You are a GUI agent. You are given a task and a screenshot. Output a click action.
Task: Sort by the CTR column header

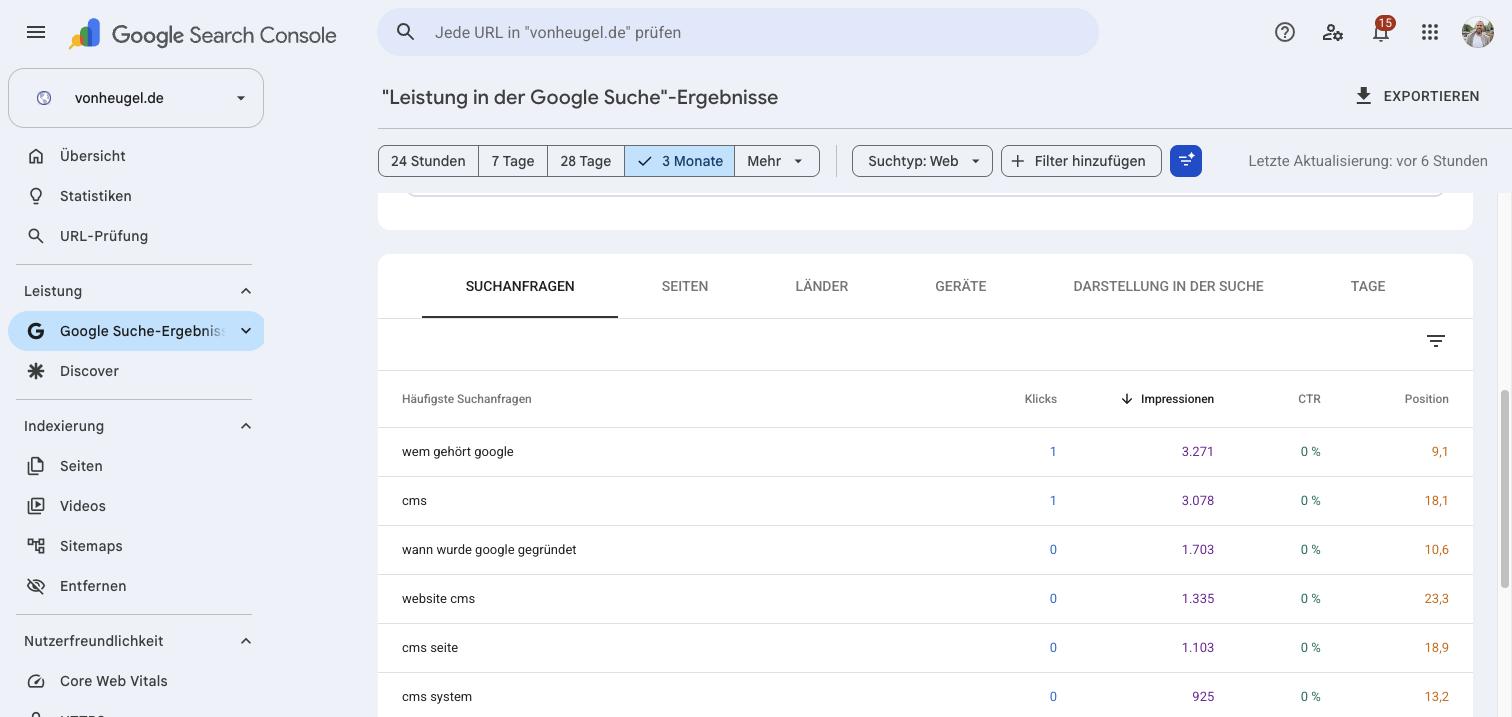(1309, 399)
